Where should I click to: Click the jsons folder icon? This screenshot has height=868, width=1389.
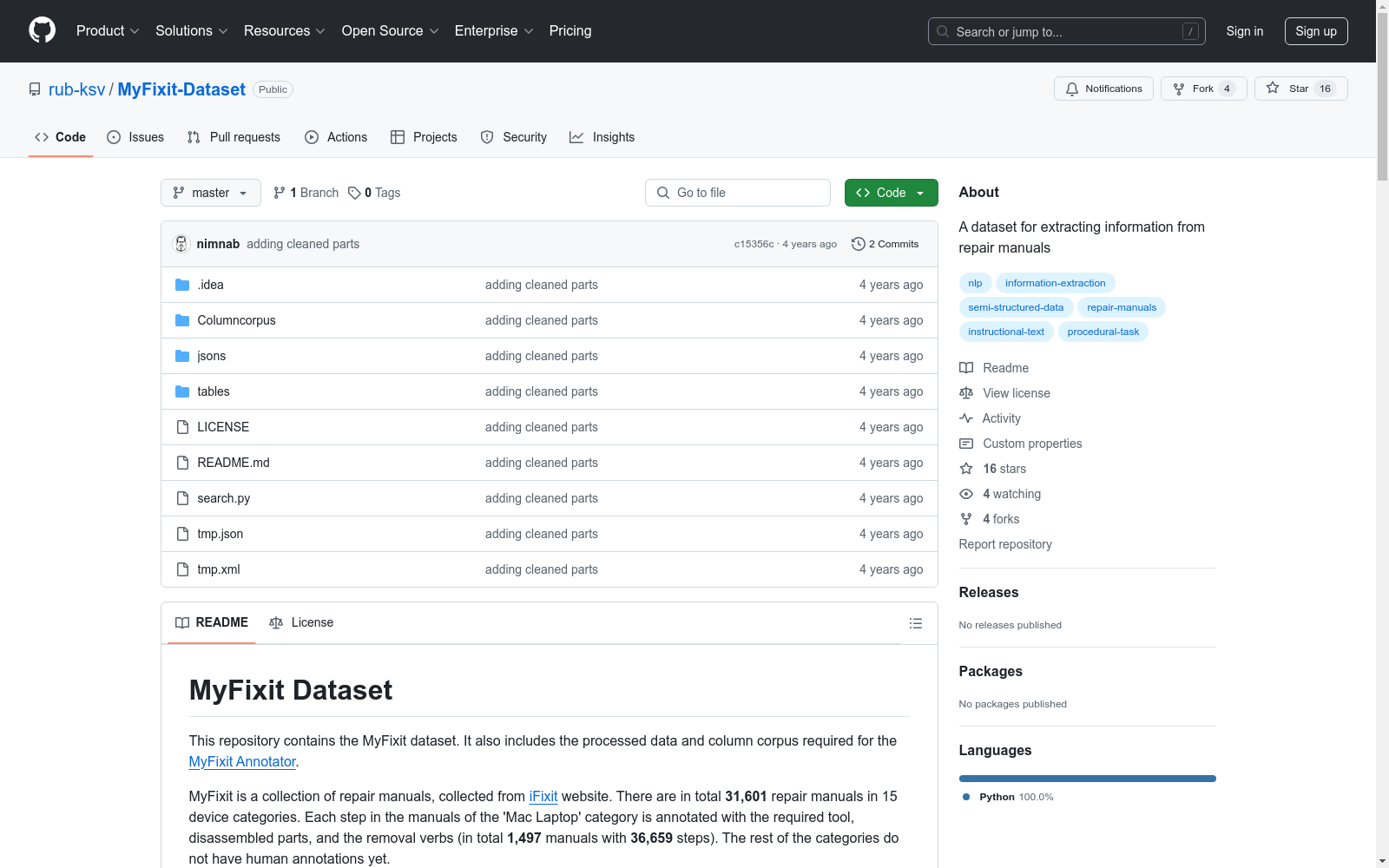pos(182,356)
